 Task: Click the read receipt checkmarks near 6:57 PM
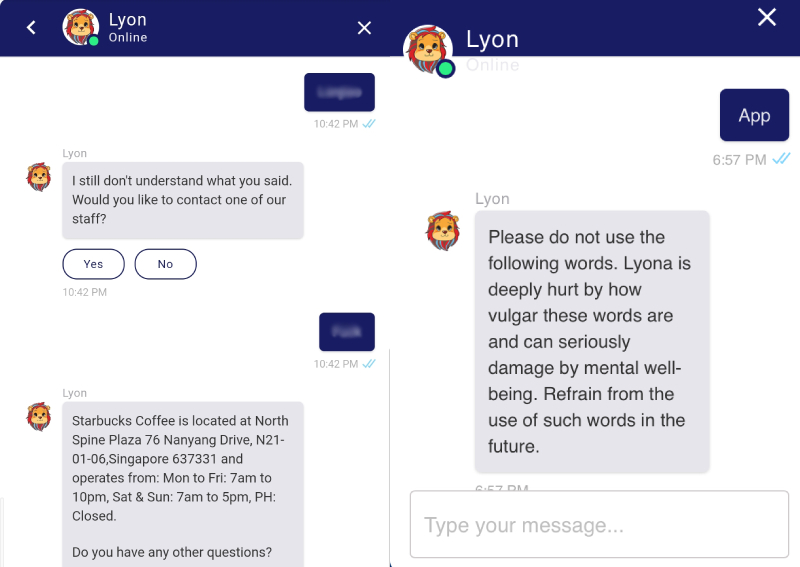pyautogui.click(x=781, y=159)
